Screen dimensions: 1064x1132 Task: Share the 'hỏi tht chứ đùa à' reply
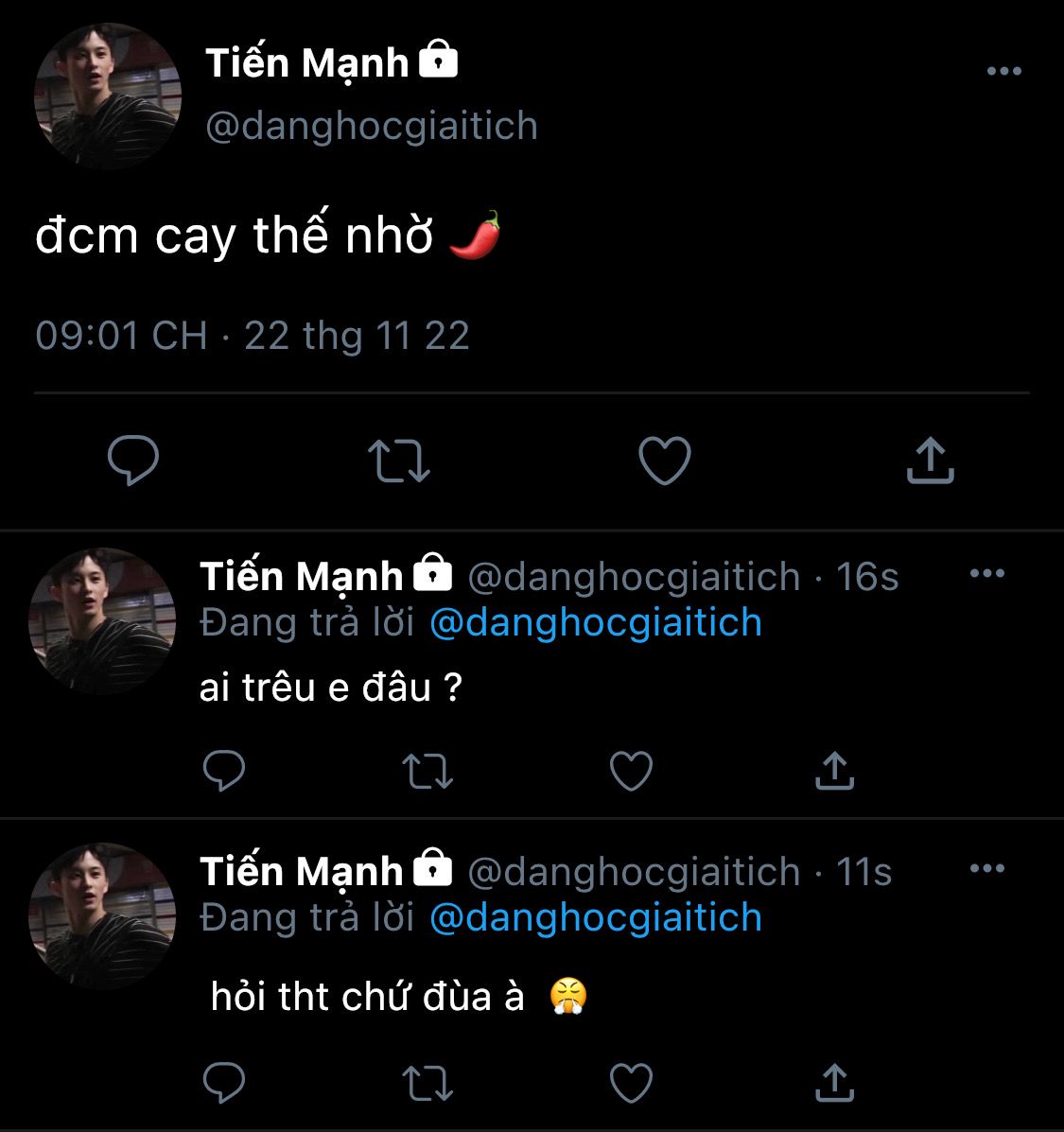[834, 1083]
